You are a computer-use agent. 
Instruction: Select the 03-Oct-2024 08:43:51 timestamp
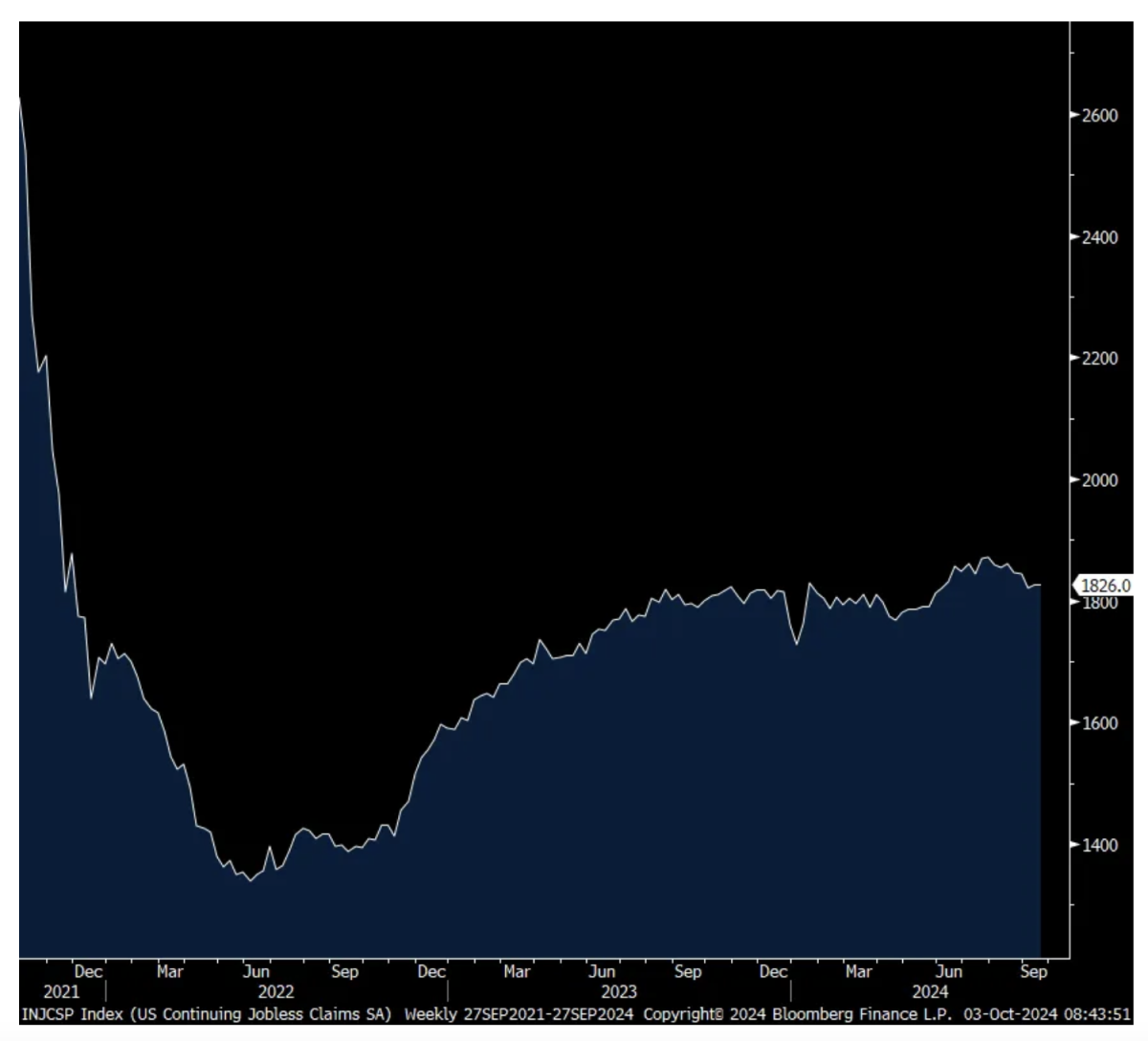pos(1047,1014)
